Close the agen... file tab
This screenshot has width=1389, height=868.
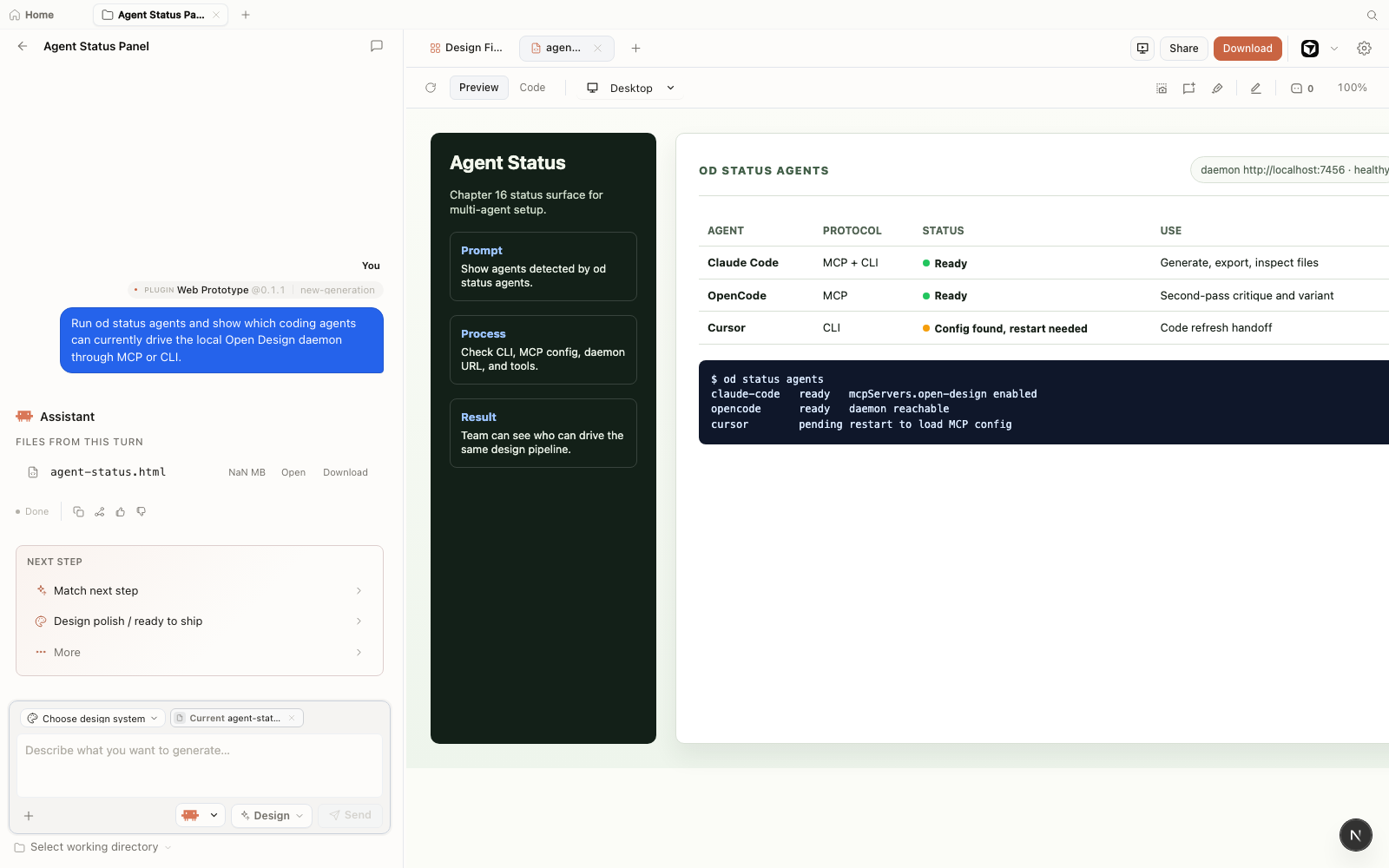pos(597,48)
